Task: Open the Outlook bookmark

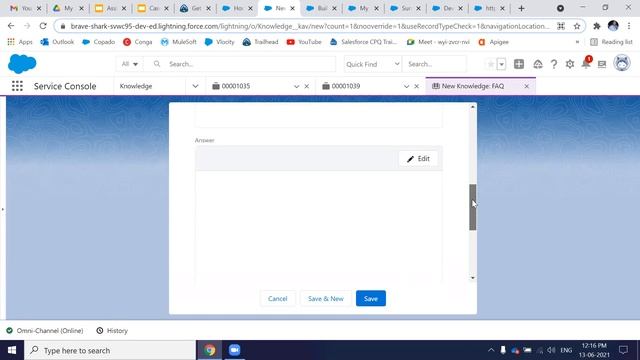Action: click(58, 42)
